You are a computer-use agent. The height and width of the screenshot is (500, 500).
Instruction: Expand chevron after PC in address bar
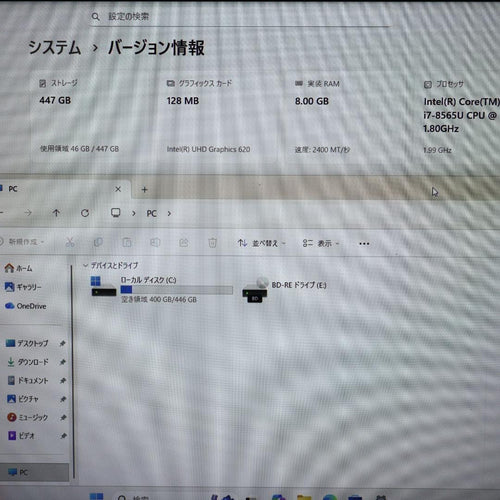coord(169,213)
